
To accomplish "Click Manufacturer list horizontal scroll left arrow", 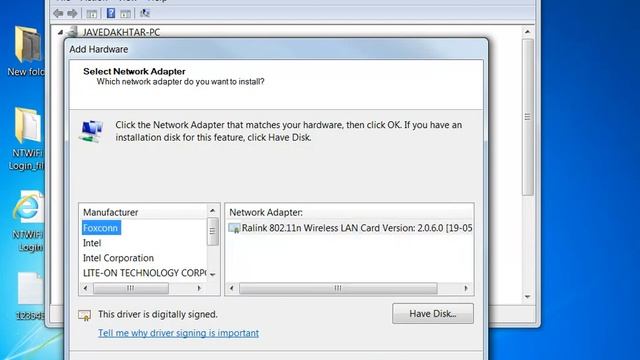I will tap(85, 288).
